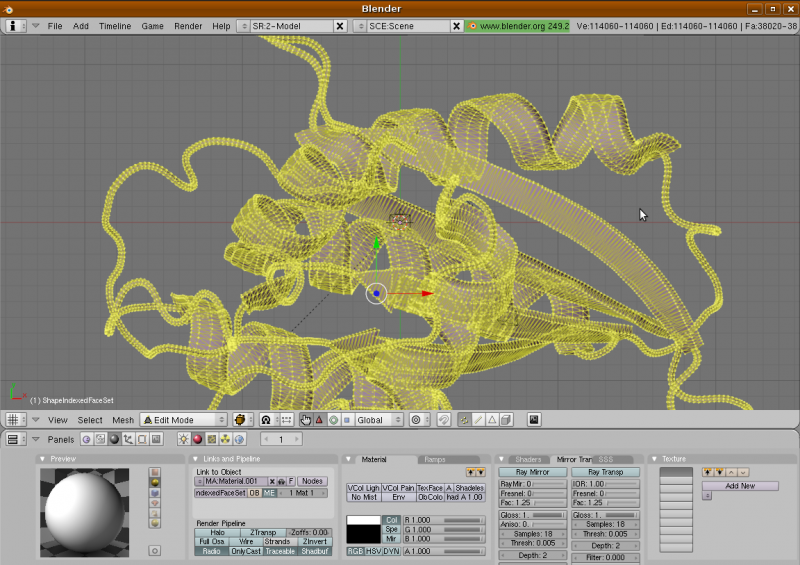
Task: Toggle the Wire render option
Action: [x=247, y=541]
